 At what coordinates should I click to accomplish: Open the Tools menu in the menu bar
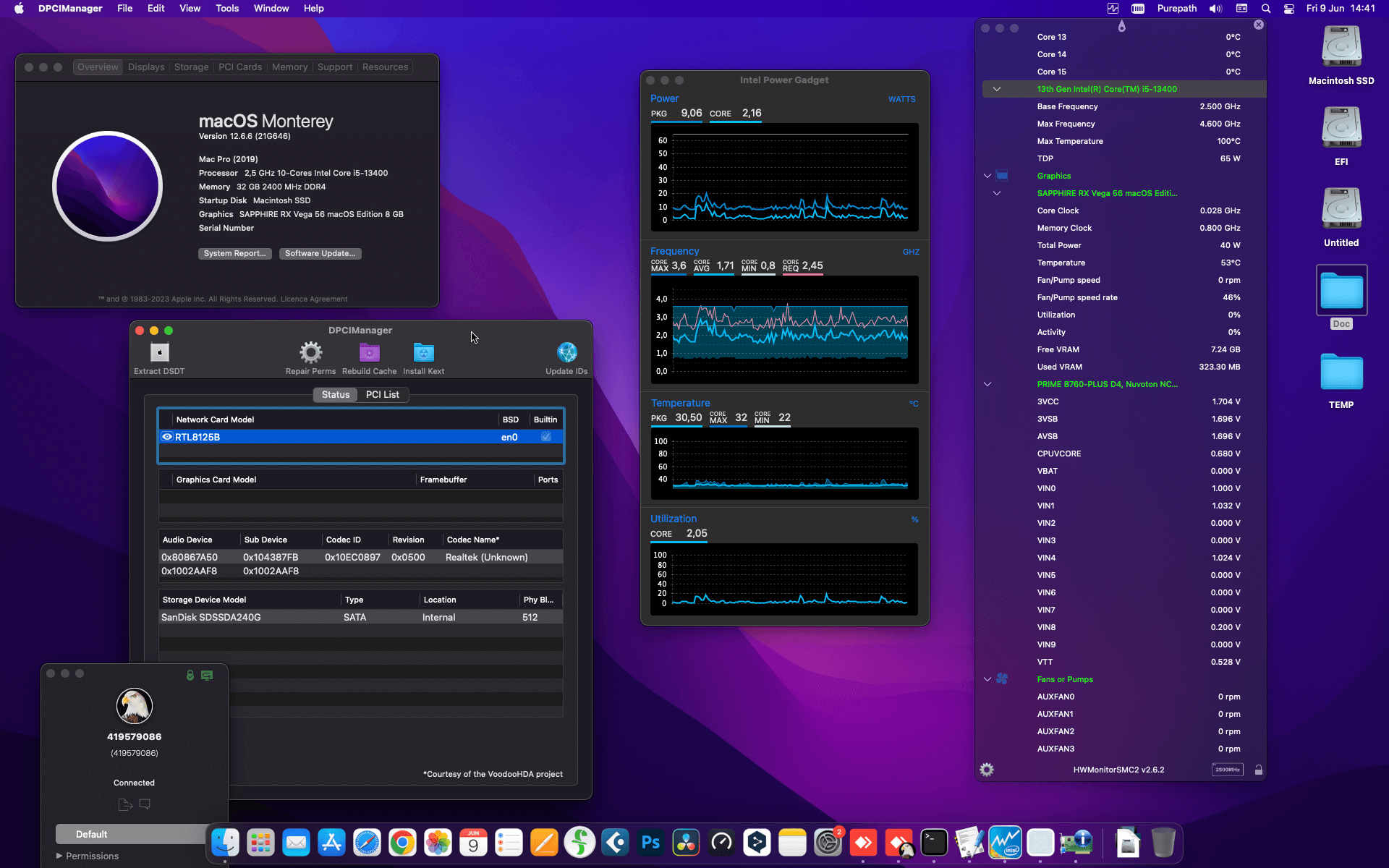click(227, 9)
